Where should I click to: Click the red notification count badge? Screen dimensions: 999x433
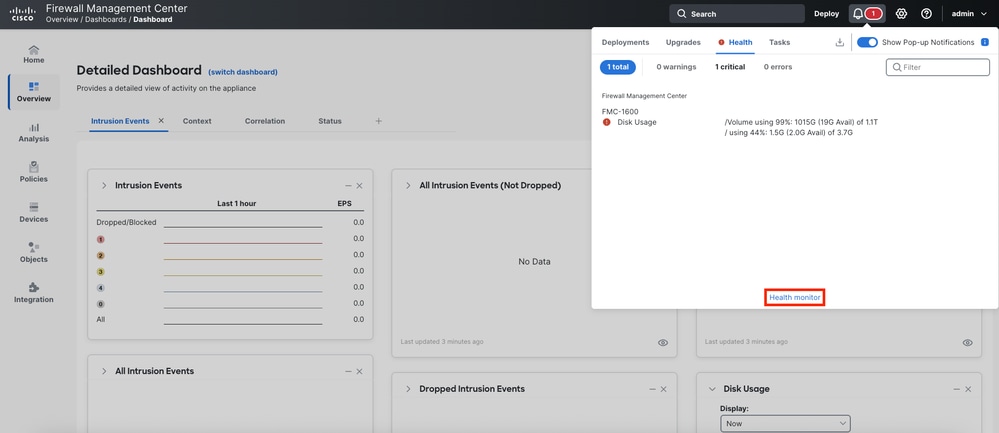(x=873, y=13)
